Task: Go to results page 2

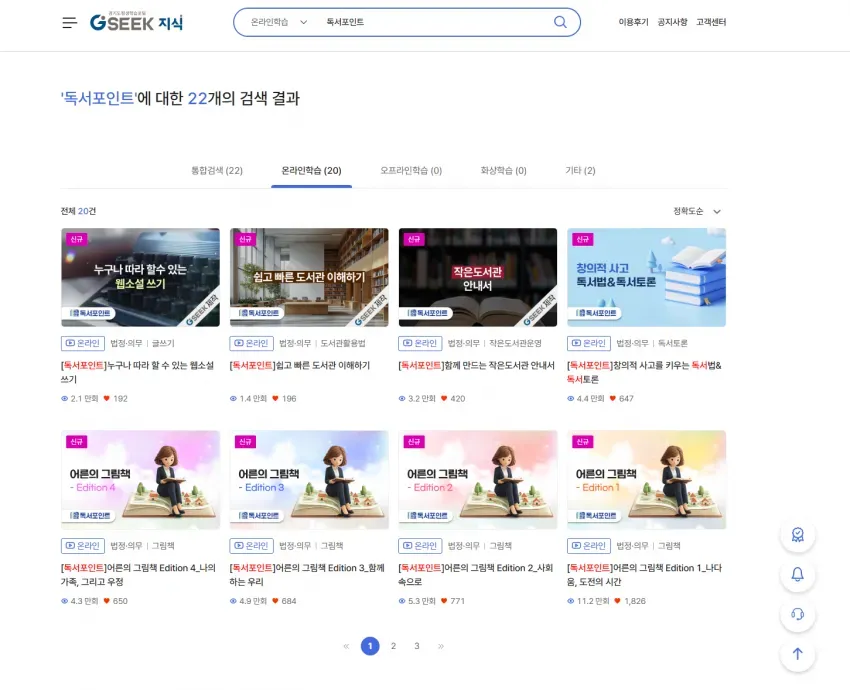Action: (x=394, y=646)
